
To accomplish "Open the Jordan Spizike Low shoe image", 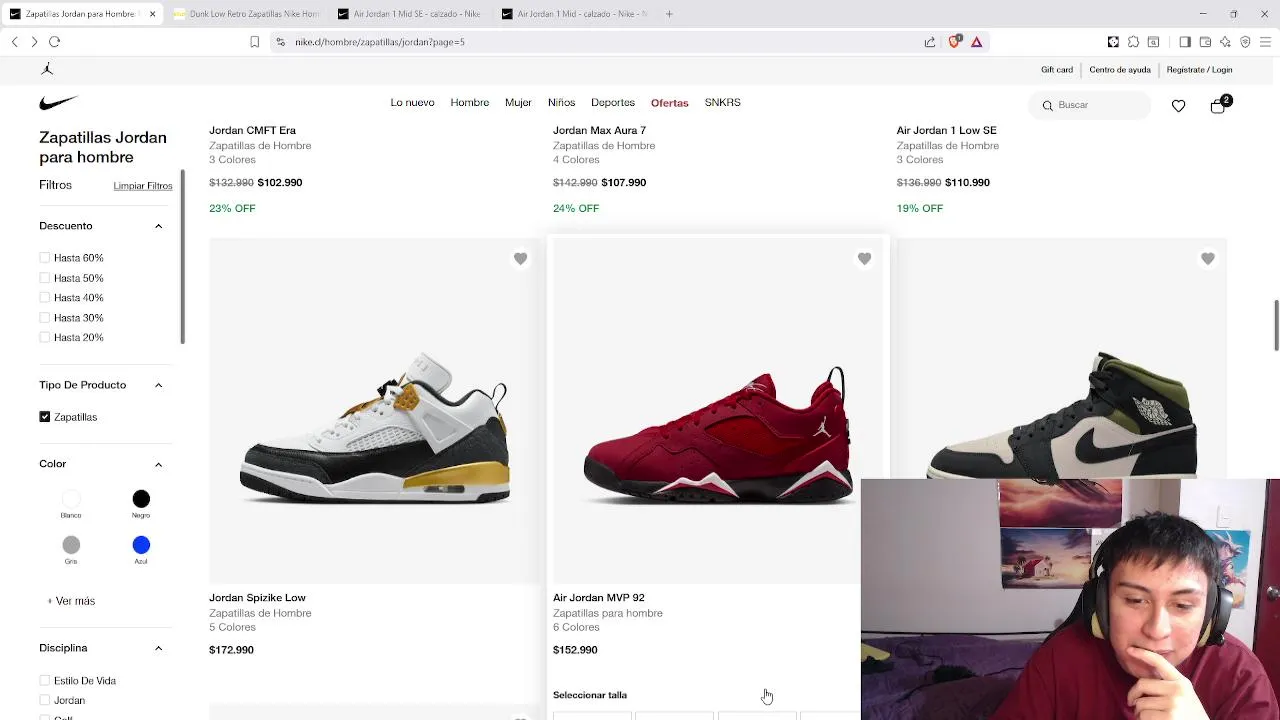I will point(375,411).
